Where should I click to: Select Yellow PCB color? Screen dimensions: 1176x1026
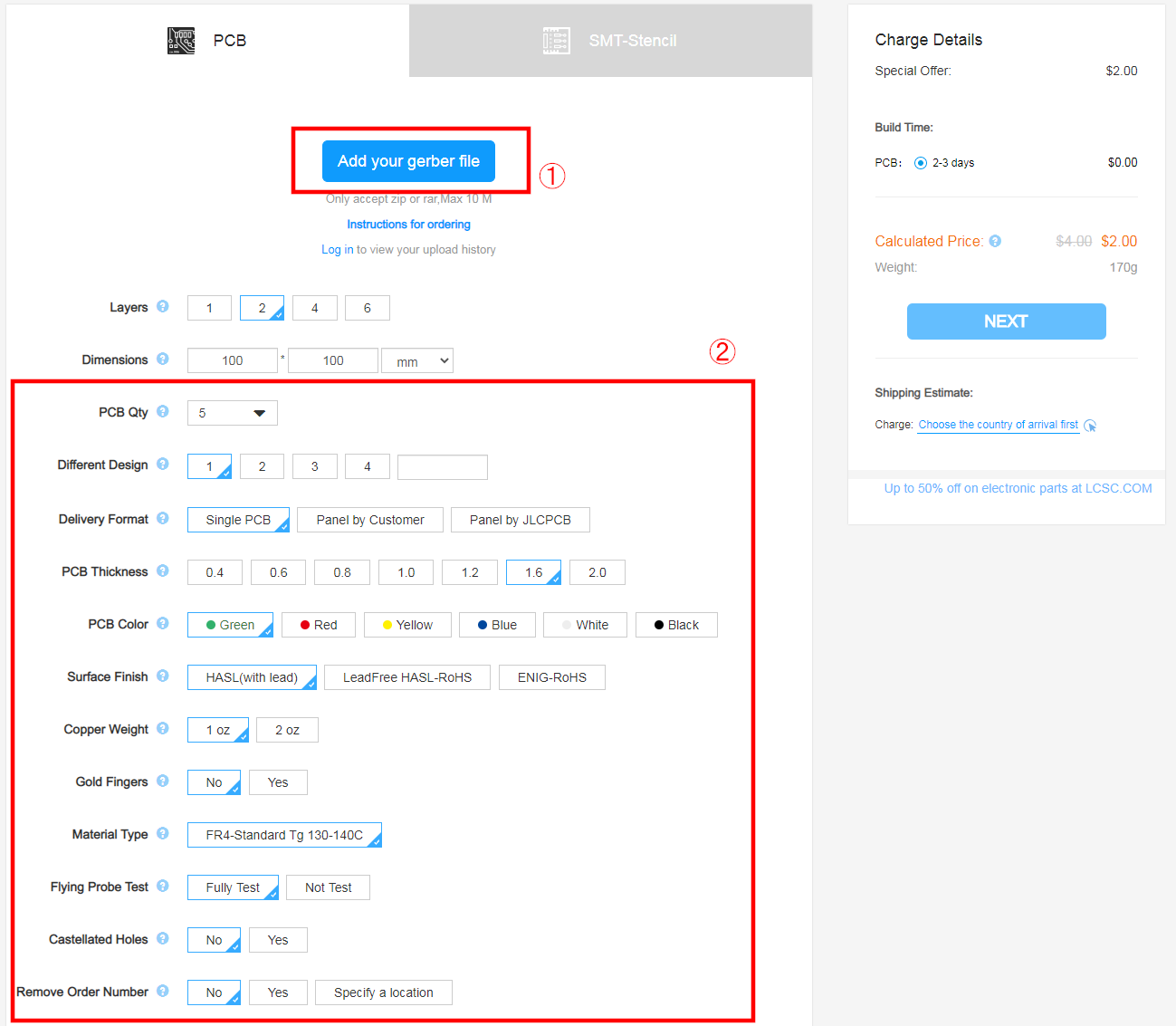coord(407,625)
